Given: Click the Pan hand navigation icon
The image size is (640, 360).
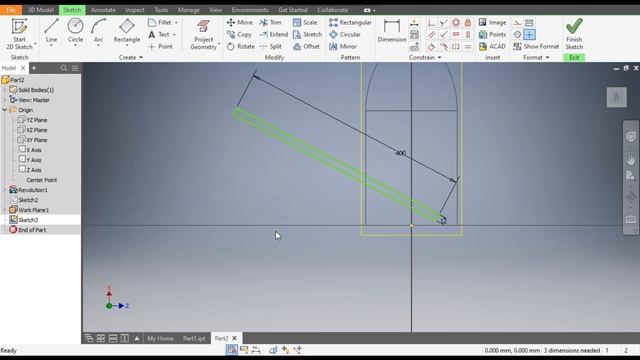Looking at the screenshot, I should coord(631,159).
